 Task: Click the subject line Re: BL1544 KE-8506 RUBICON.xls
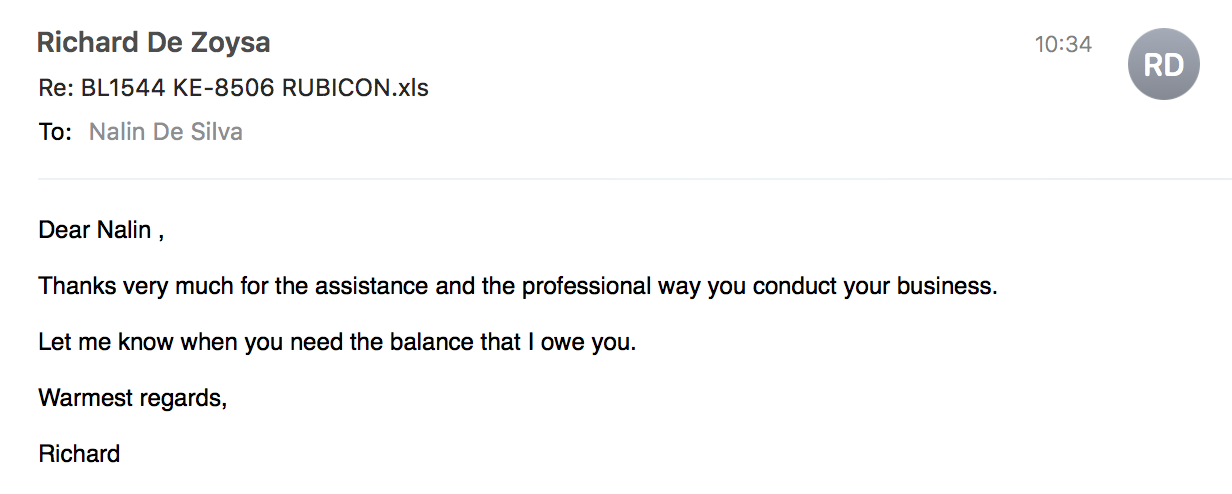[x=233, y=88]
